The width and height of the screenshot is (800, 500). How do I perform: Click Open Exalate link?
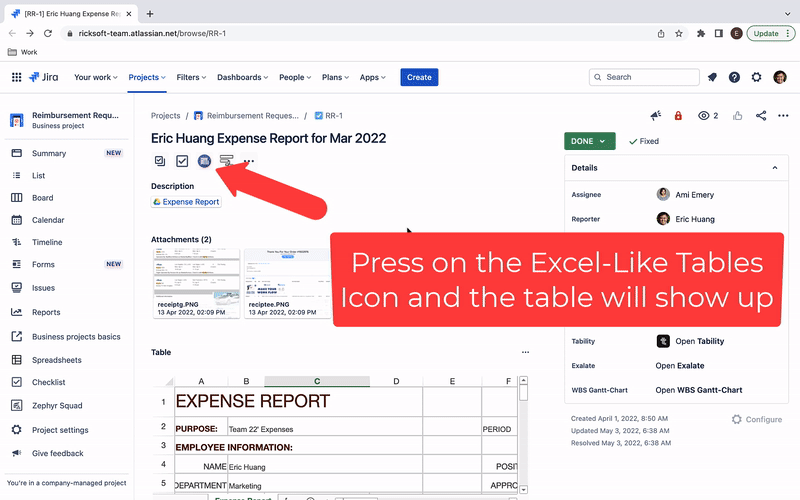point(680,366)
